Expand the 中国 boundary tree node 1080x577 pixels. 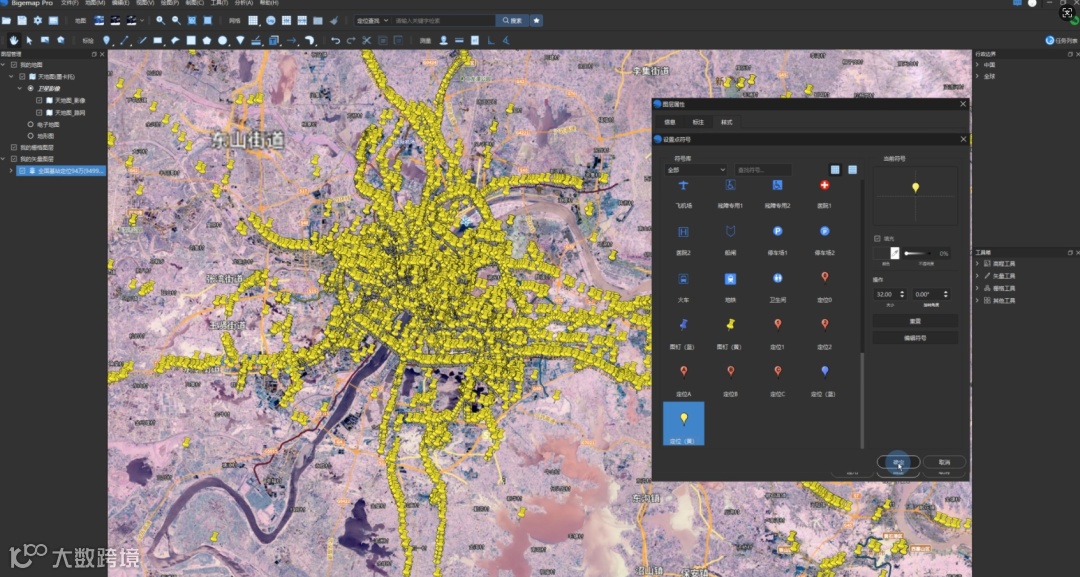pyautogui.click(x=978, y=64)
